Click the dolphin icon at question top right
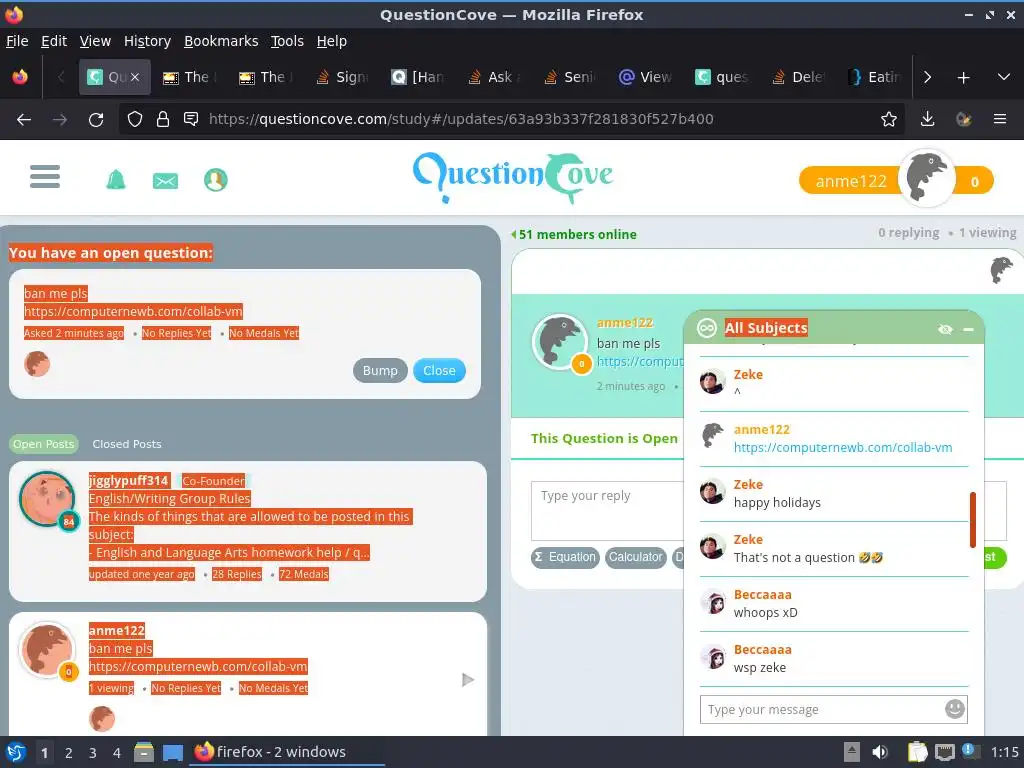1024x768 pixels. (x=1000, y=270)
